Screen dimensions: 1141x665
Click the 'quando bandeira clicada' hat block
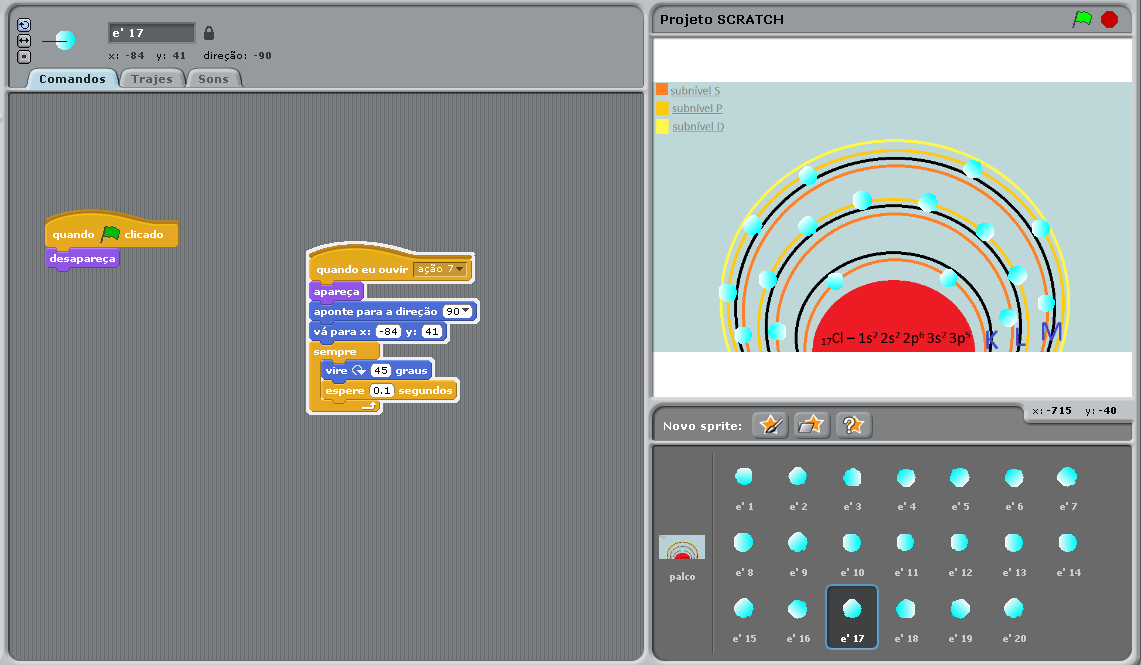[111, 231]
